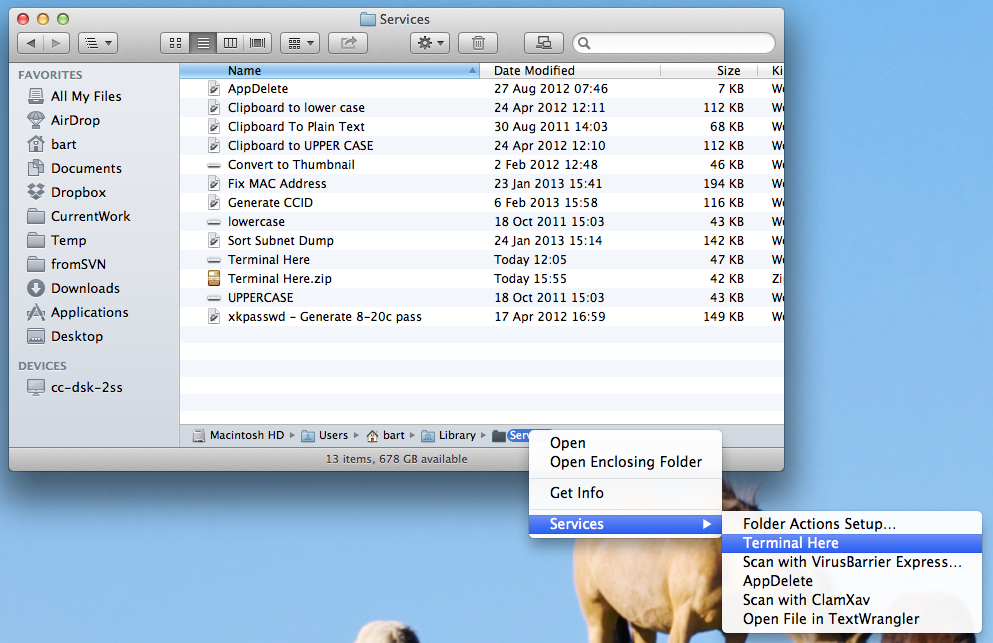Sort by Name column header
This screenshot has width=993, height=643.
(x=329, y=70)
